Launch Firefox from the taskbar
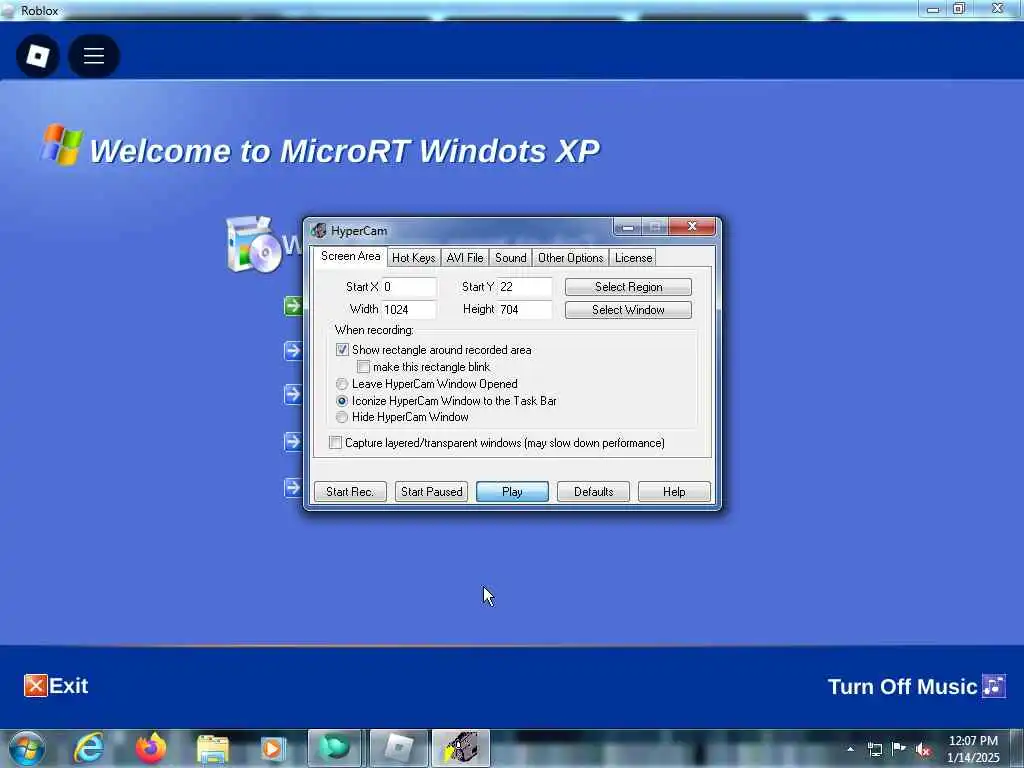 click(x=151, y=748)
